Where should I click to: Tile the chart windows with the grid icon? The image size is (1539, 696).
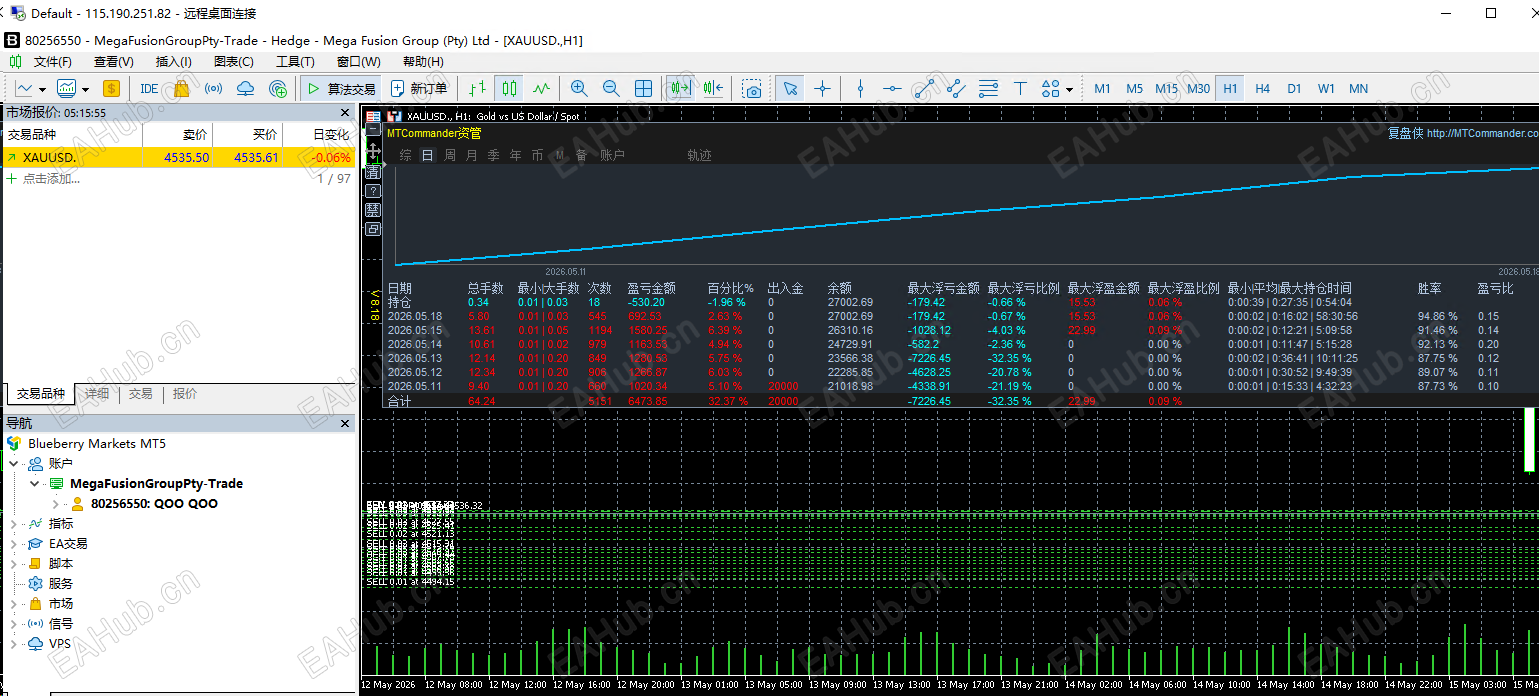(x=643, y=88)
